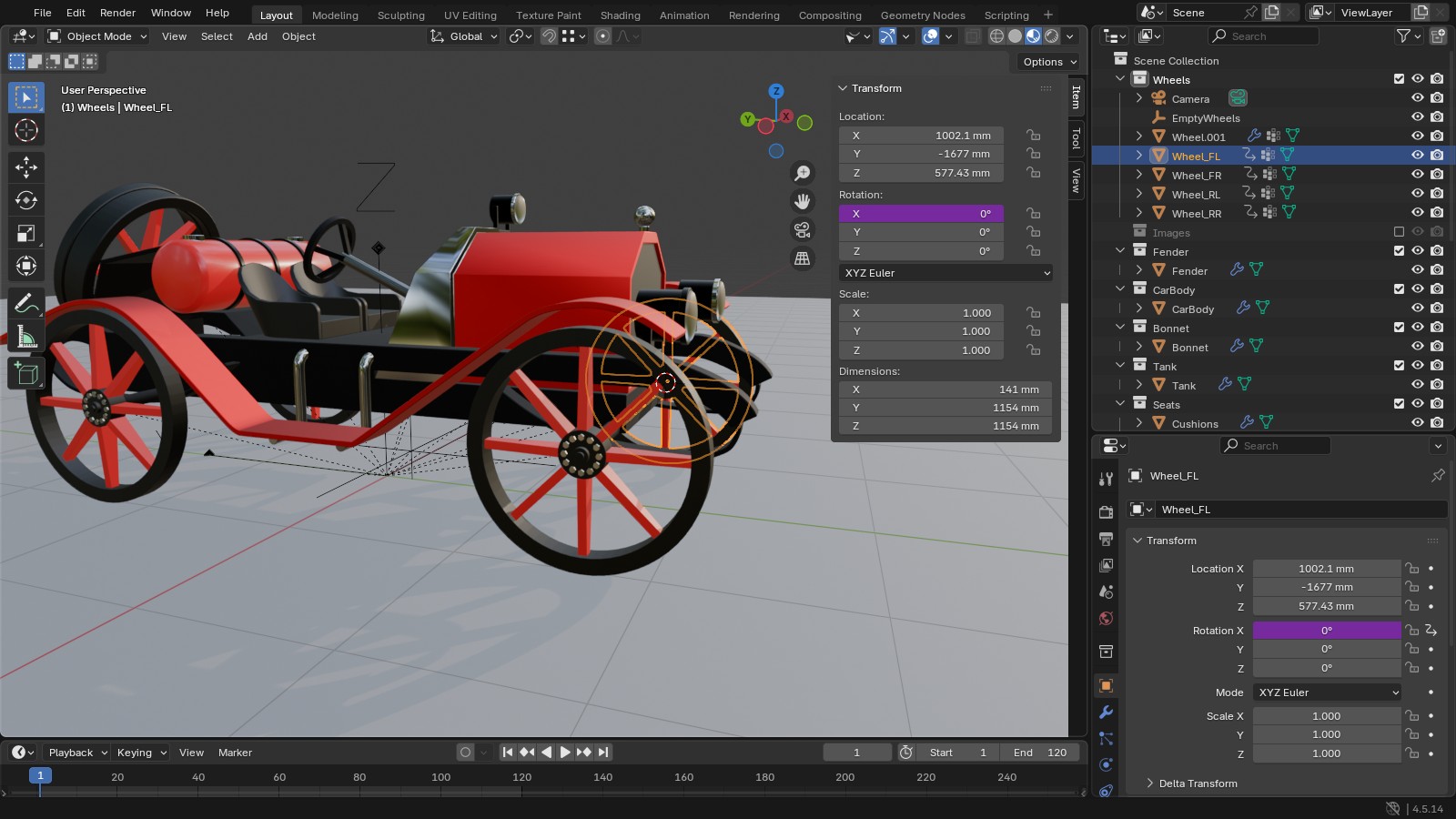Click the End frame field showing 120
Image resolution: width=1456 pixels, height=819 pixels.
pyautogui.click(x=1040, y=753)
